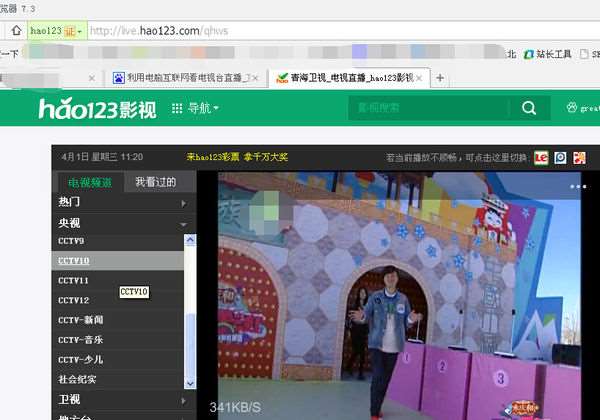Open the 站长工具 bookmark

548,54
